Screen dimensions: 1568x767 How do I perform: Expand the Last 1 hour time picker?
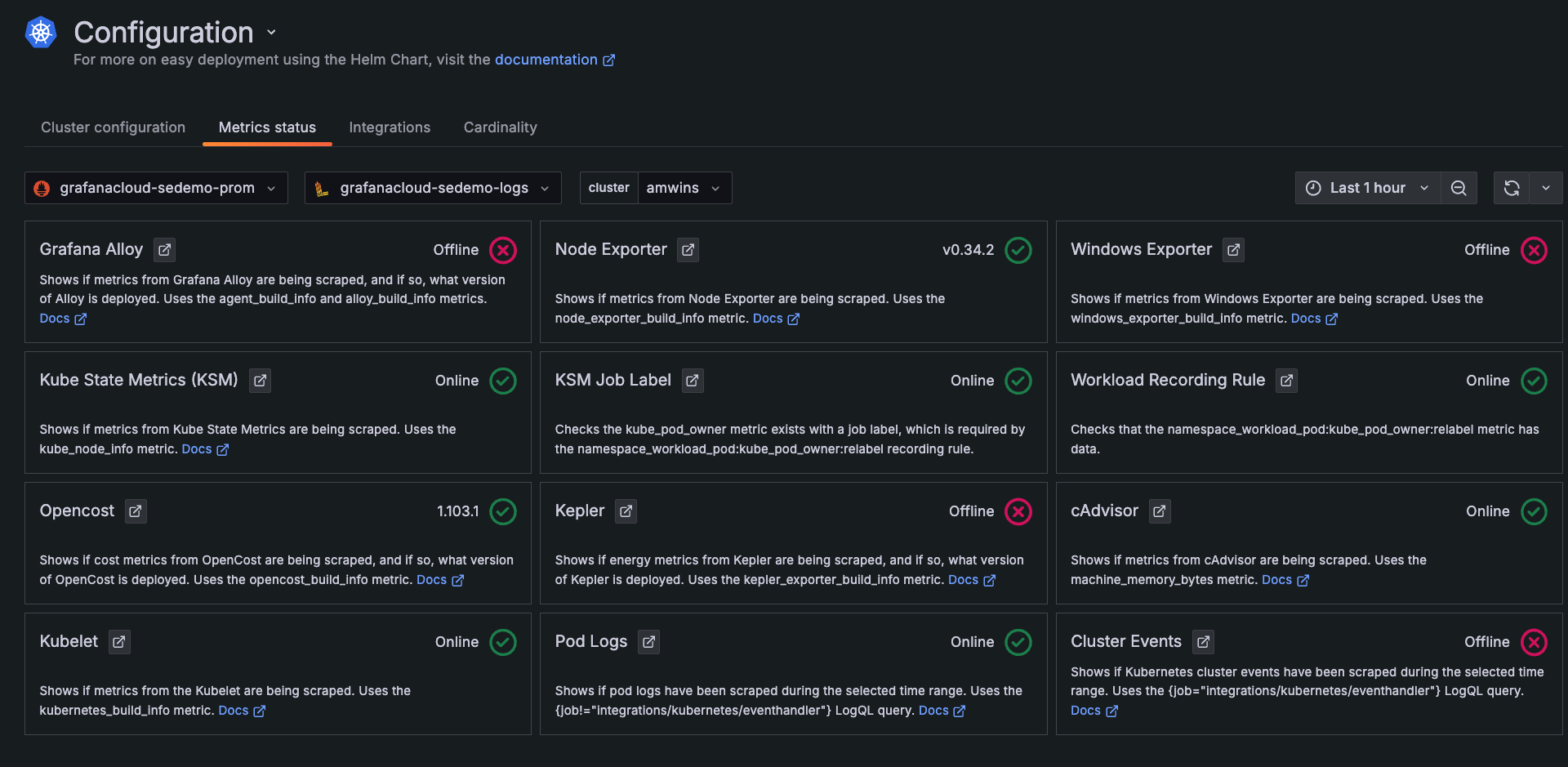[1367, 188]
